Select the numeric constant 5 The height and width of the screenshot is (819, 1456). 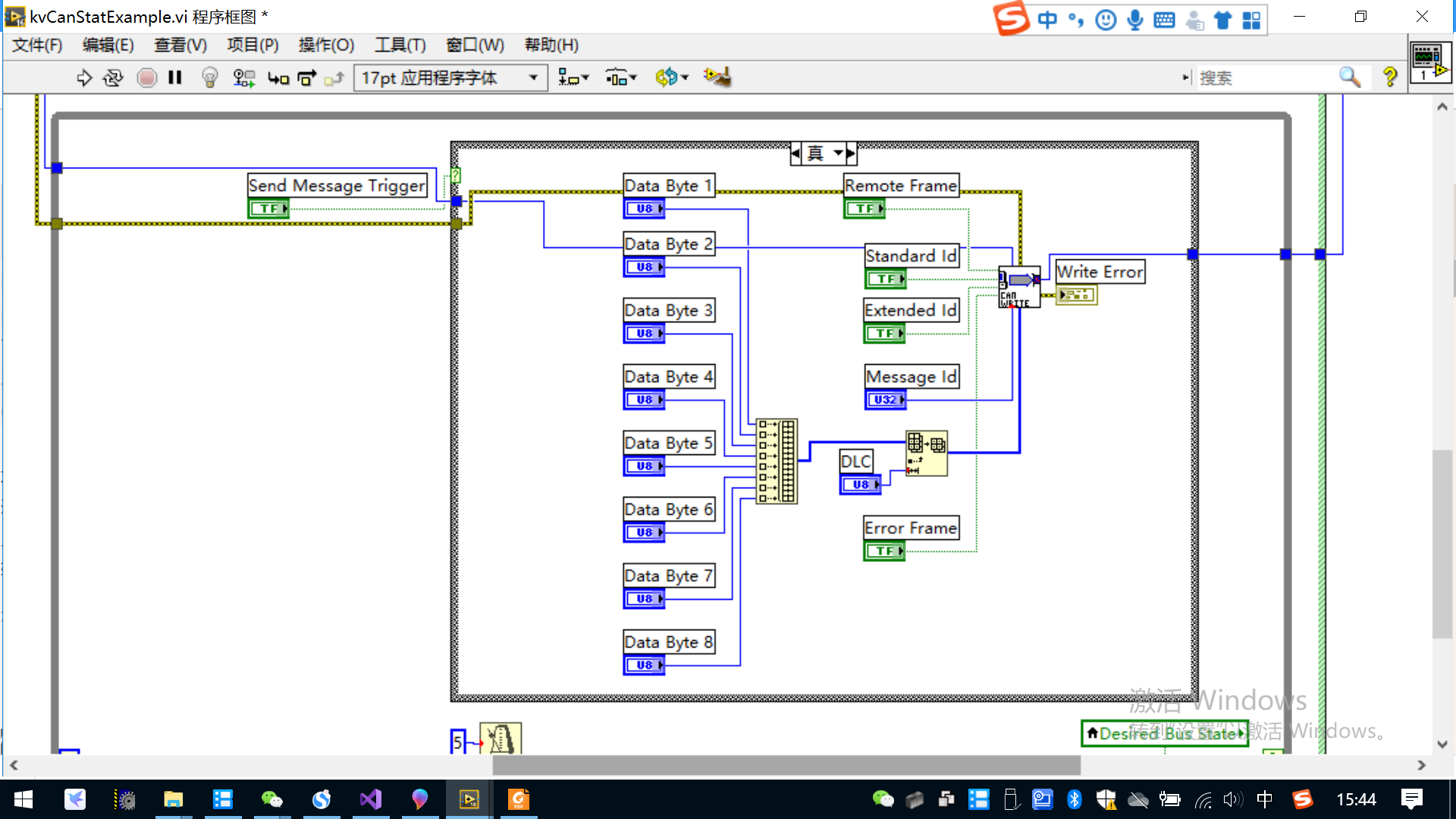click(x=457, y=742)
